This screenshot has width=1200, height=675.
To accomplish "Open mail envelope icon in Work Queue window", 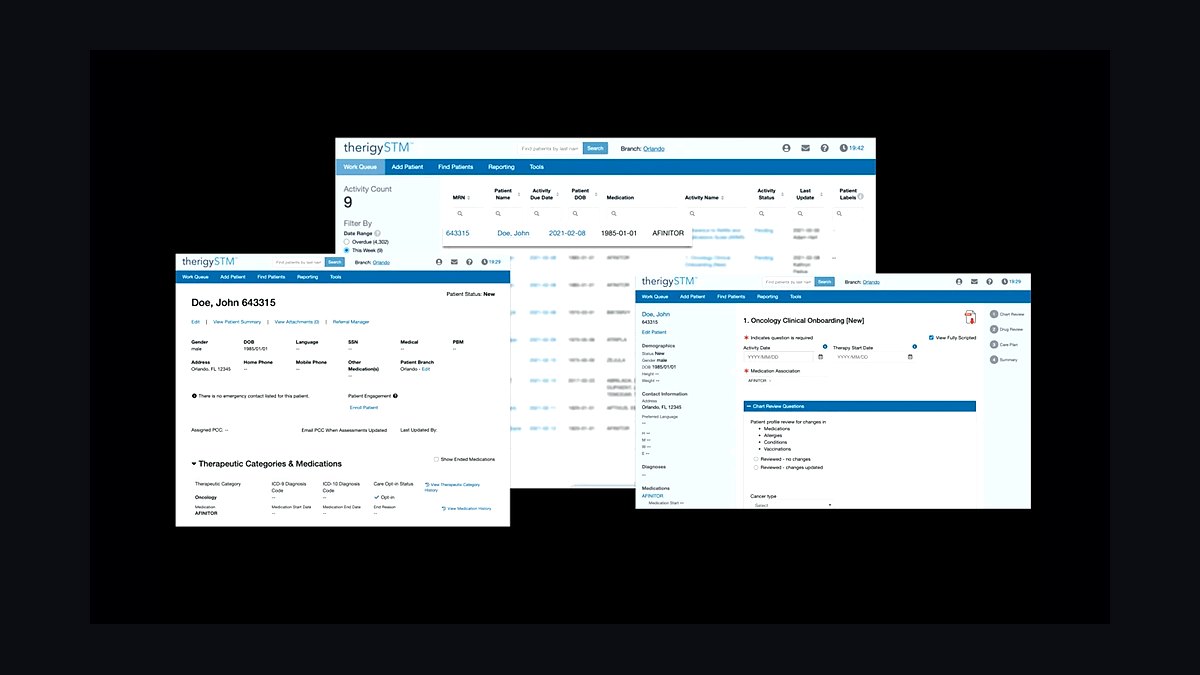I will click(x=805, y=148).
